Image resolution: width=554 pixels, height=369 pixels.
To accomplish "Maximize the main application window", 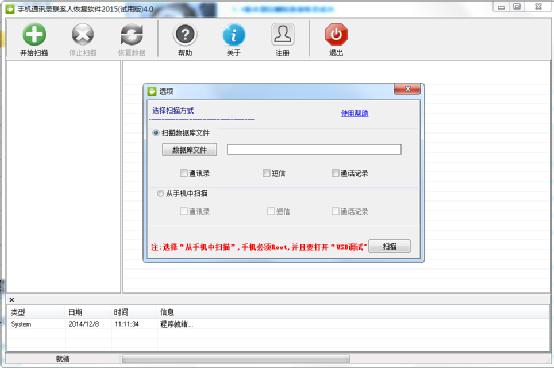I will point(517,6).
